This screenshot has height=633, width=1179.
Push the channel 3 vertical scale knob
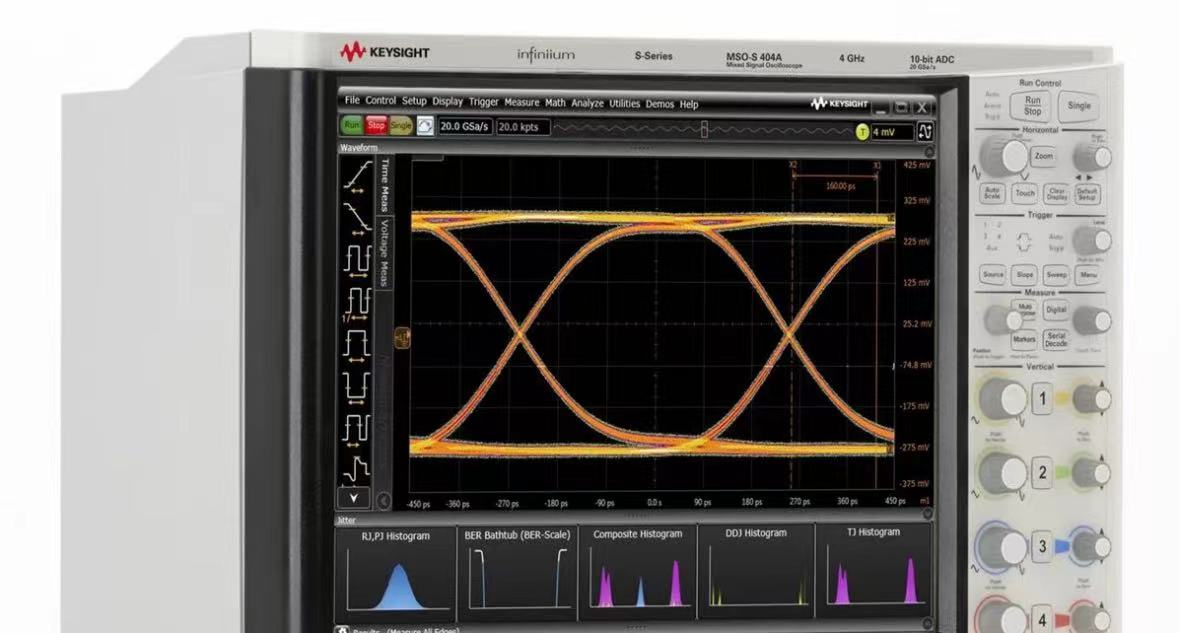coord(1002,547)
